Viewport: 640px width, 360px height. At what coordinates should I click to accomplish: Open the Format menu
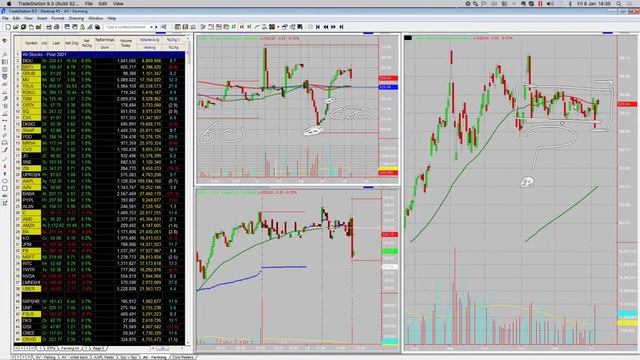(x=58, y=18)
